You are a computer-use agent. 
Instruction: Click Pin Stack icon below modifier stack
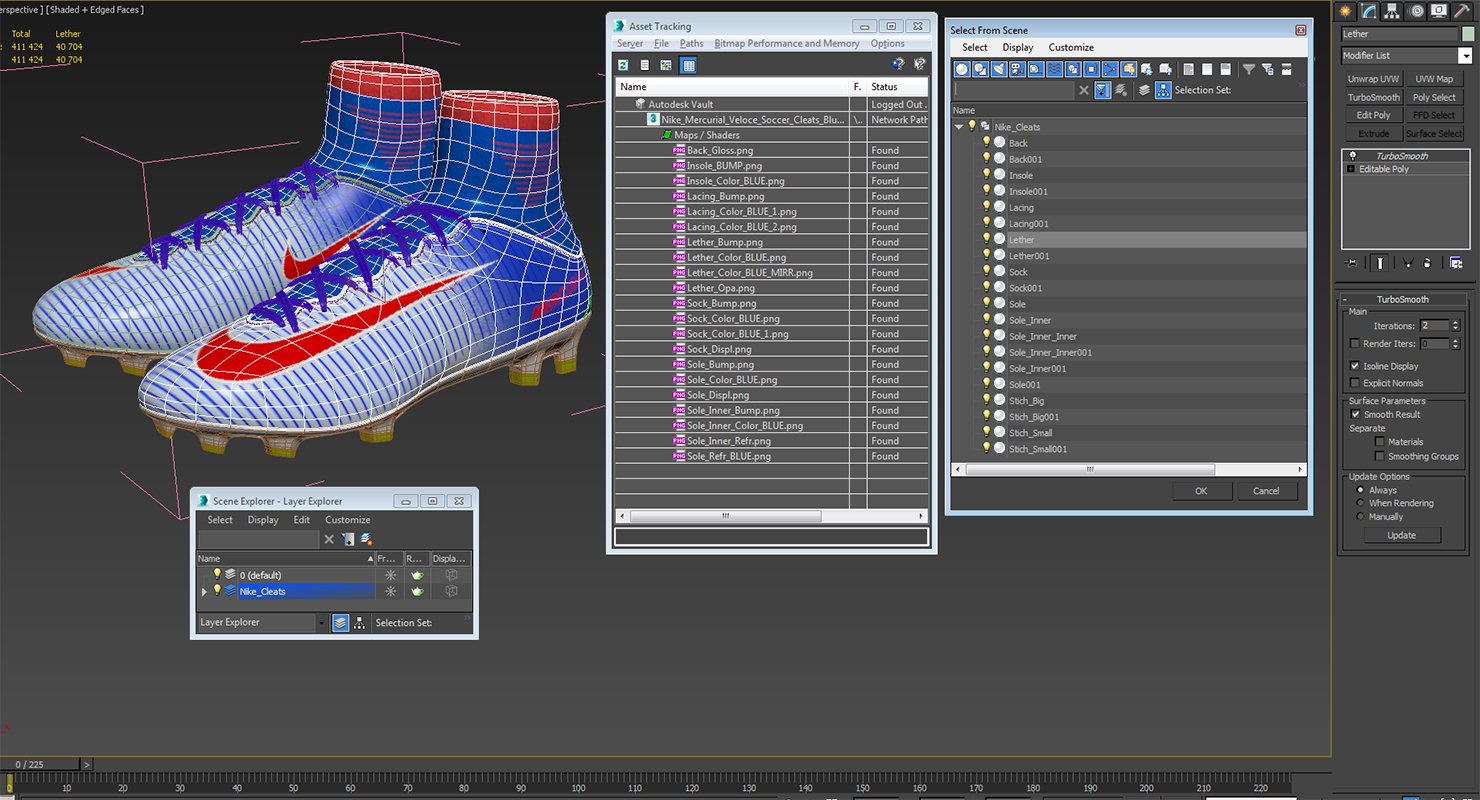click(1352, 263)
